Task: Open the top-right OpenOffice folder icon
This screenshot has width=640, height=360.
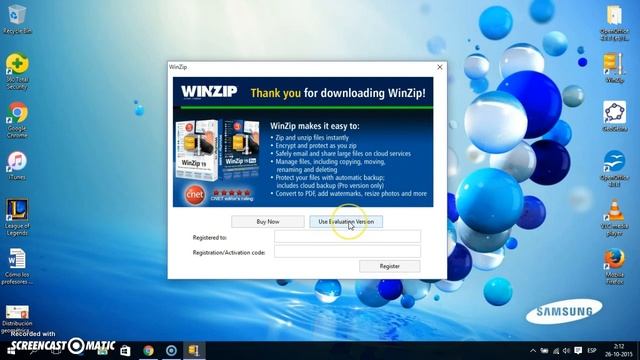Action: tap(614, 22)
